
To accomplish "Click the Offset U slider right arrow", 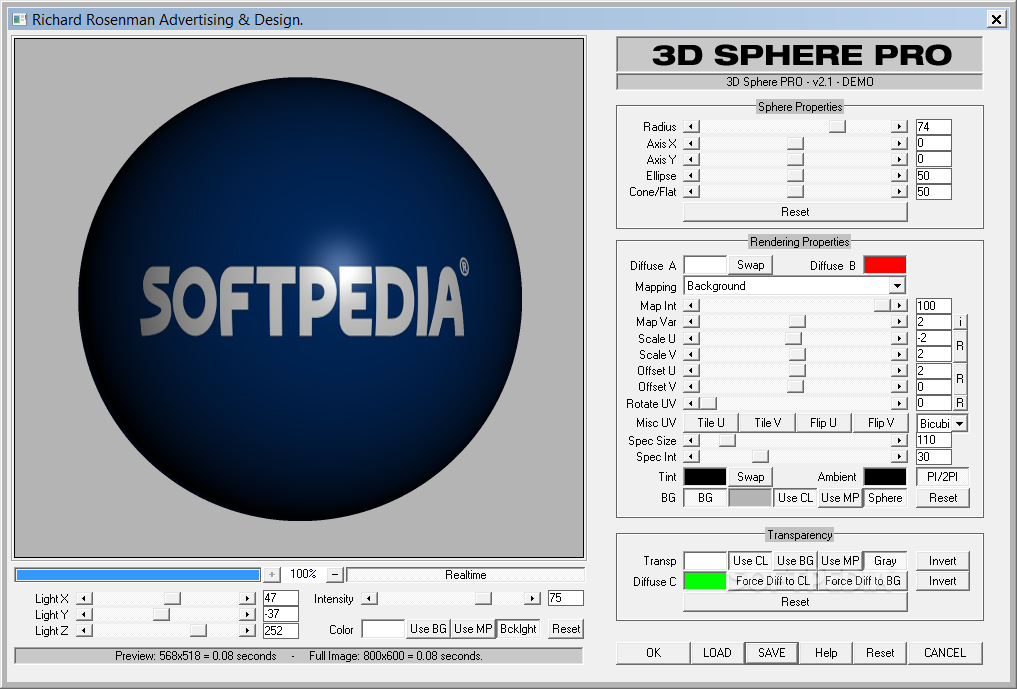I will (x=899, y=370).
